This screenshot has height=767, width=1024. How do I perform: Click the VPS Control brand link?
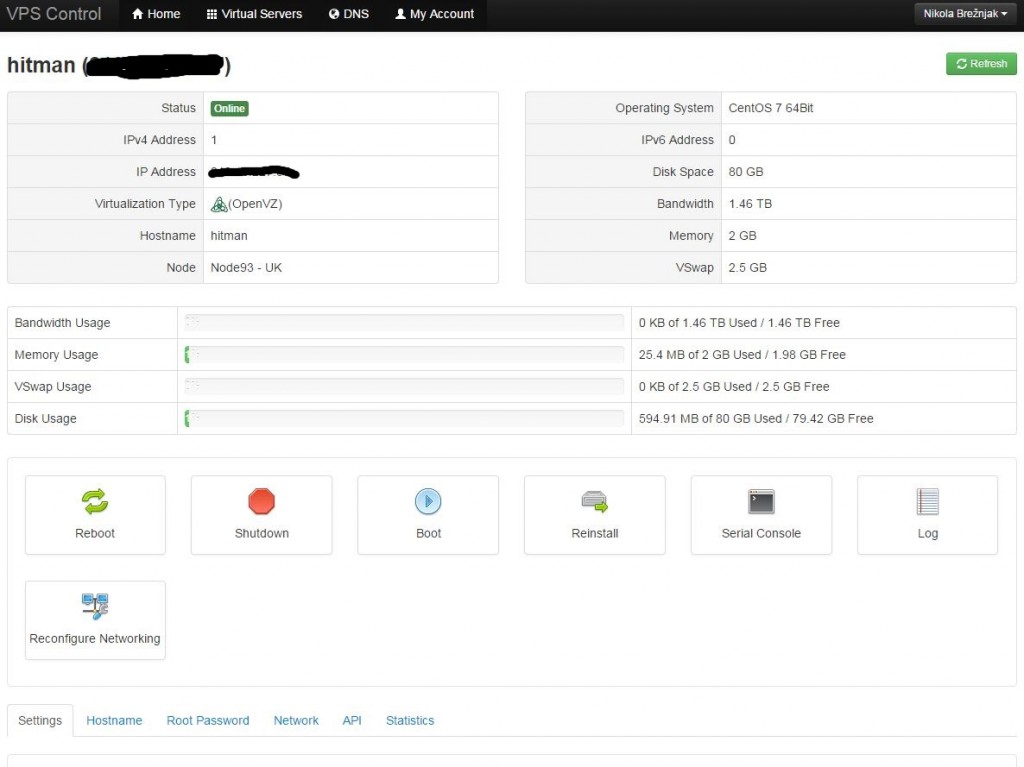point(54,14)
